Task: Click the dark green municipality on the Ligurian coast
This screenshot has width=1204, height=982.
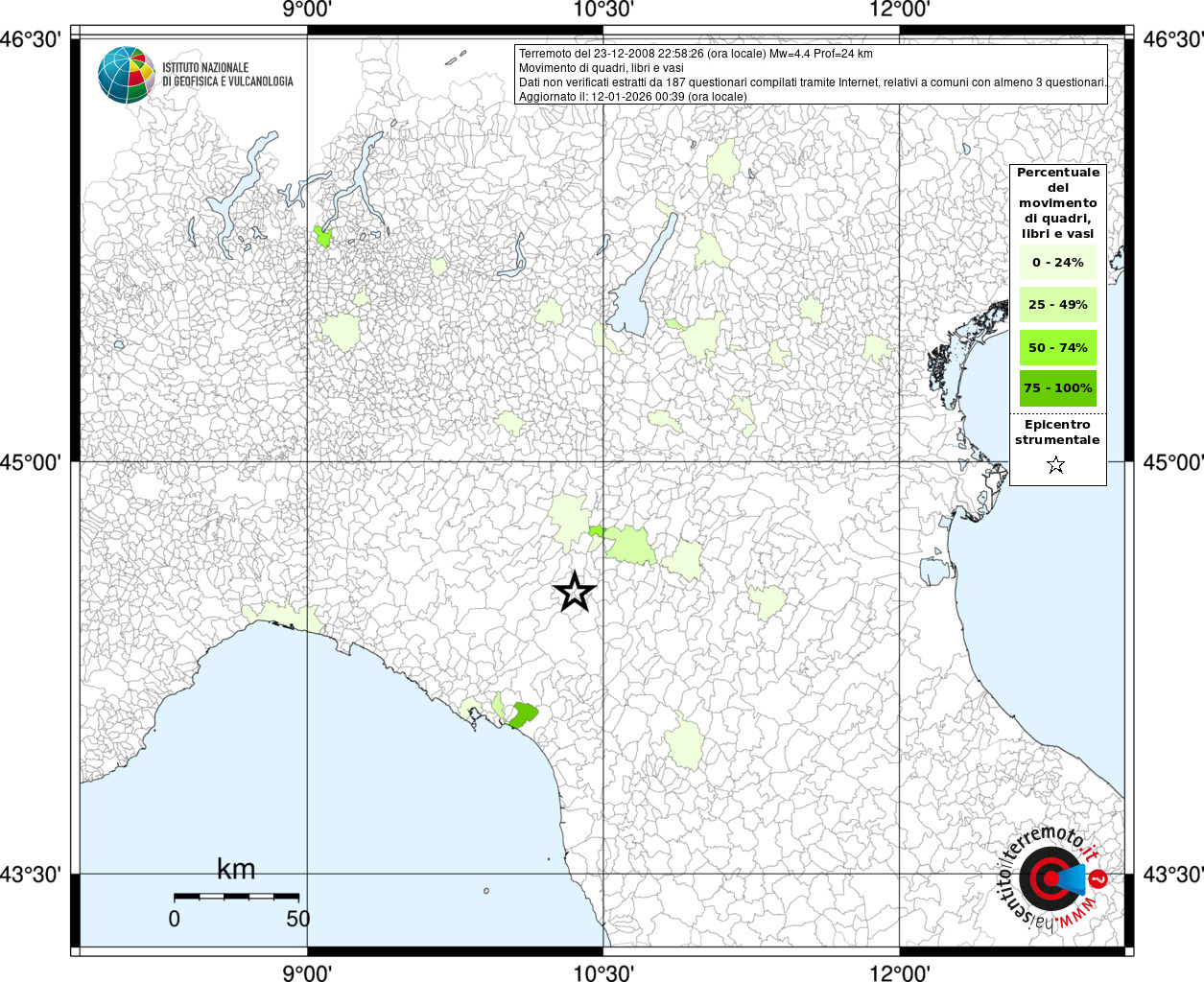Action: point(523,714)
